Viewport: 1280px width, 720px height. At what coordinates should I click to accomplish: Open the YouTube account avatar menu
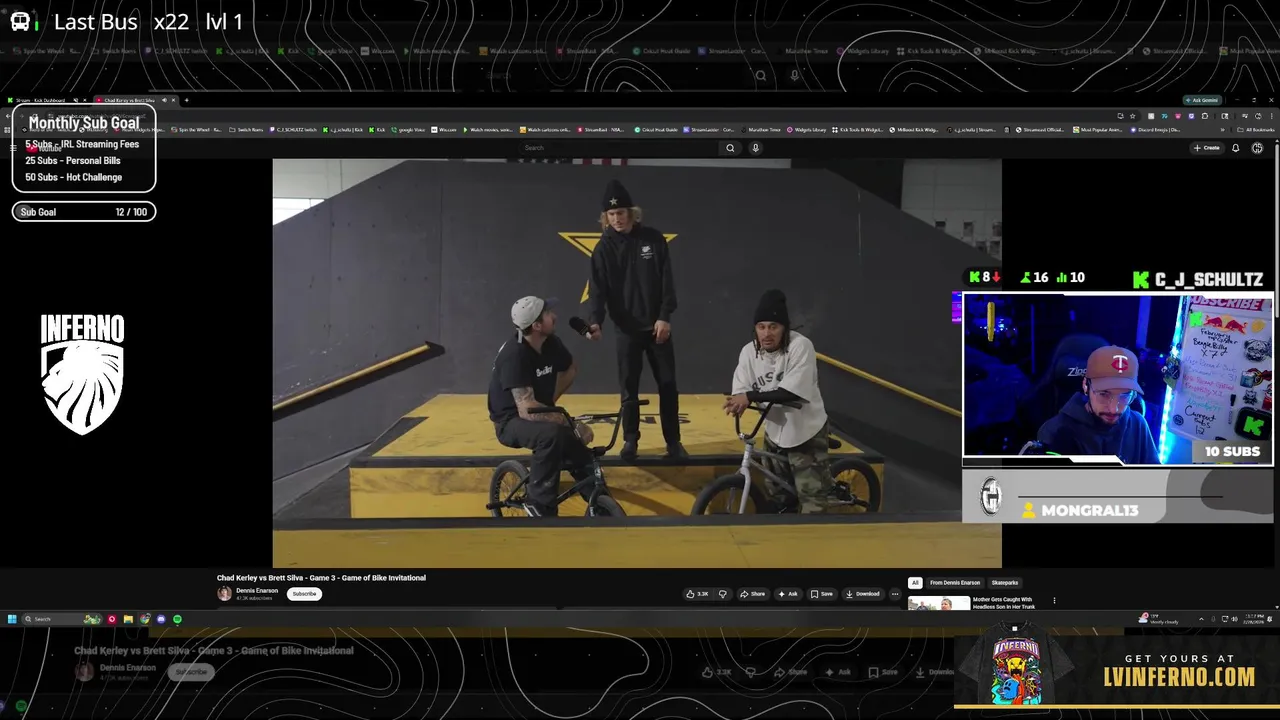pyautogui.click(x=1257, y=148)
